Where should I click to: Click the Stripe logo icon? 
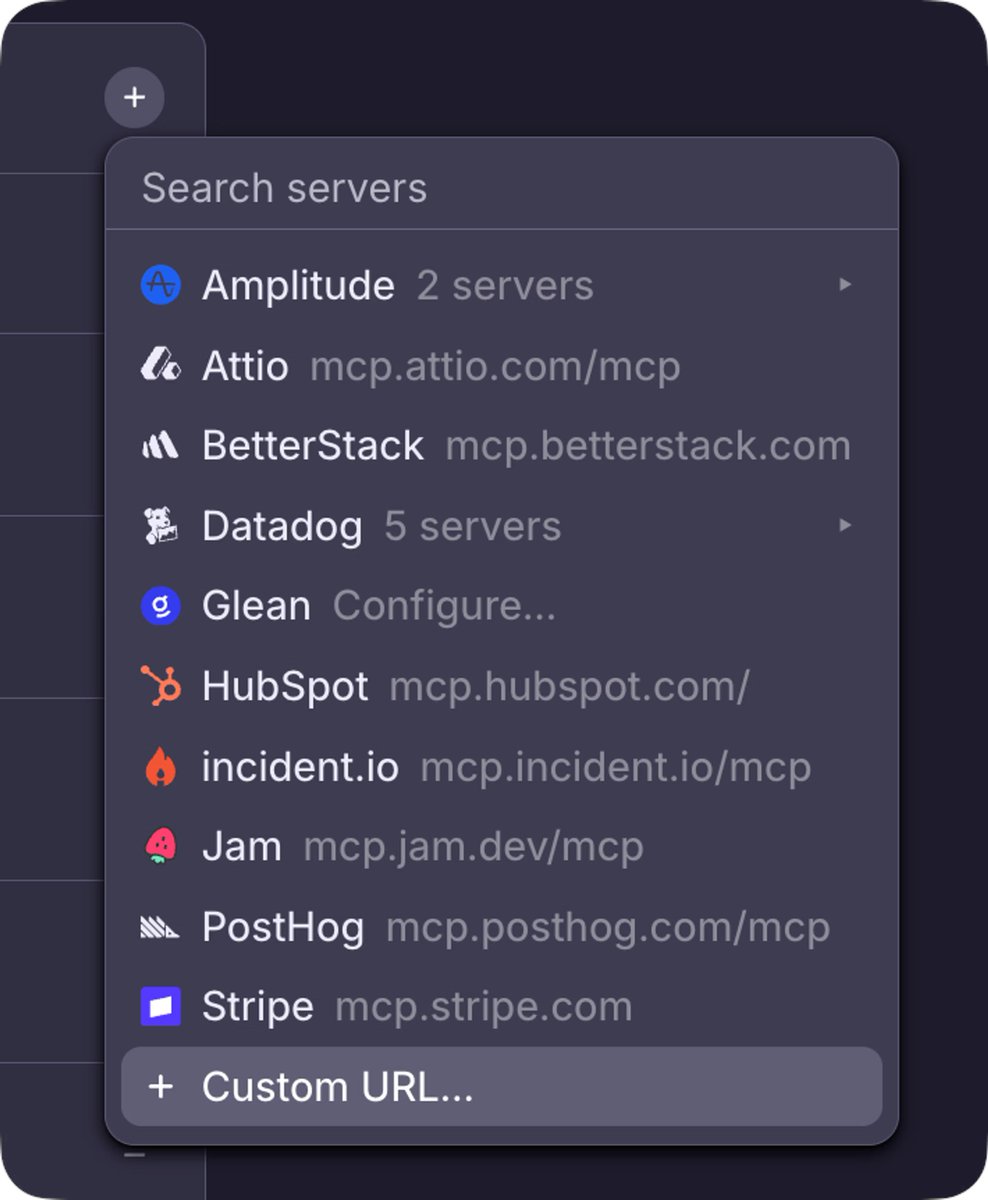(160, 1007)
